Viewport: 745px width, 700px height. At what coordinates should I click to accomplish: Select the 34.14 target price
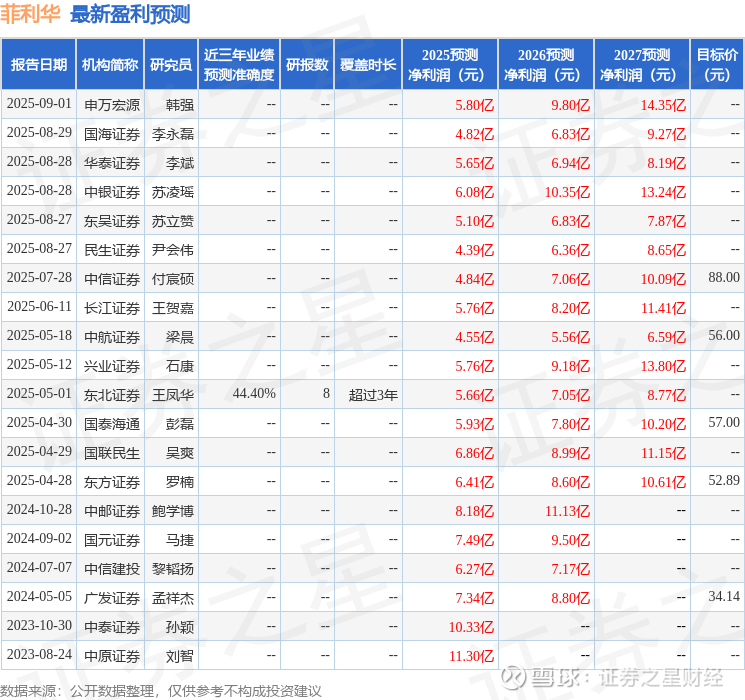pyautogui.click(x=724, y=596)
